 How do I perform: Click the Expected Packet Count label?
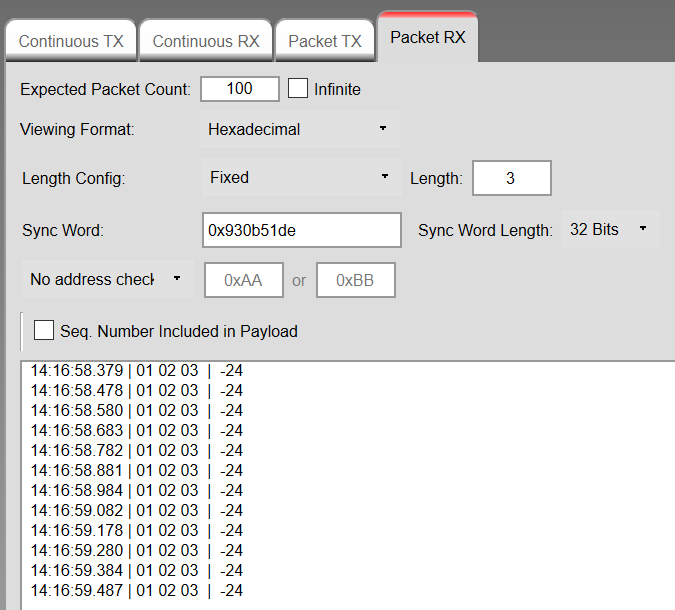105,90
